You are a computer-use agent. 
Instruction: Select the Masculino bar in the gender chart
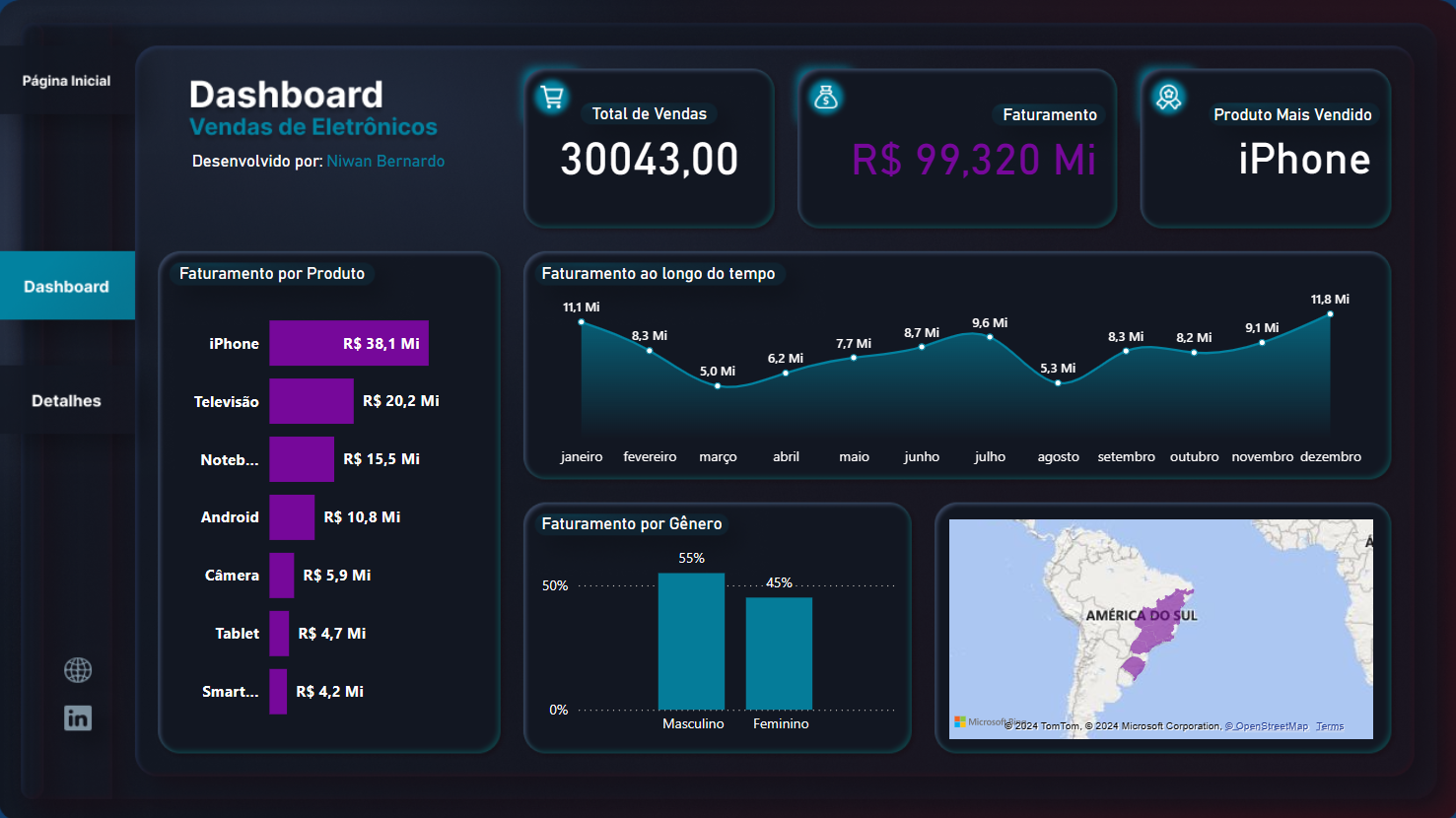click(x=692, y=641)
